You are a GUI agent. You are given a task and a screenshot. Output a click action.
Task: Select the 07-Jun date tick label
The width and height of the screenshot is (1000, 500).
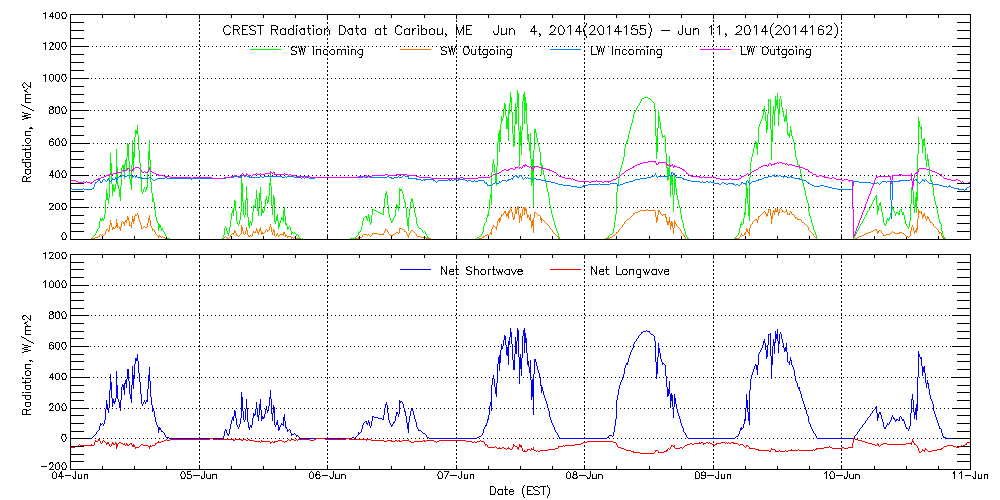coord(457,477)
